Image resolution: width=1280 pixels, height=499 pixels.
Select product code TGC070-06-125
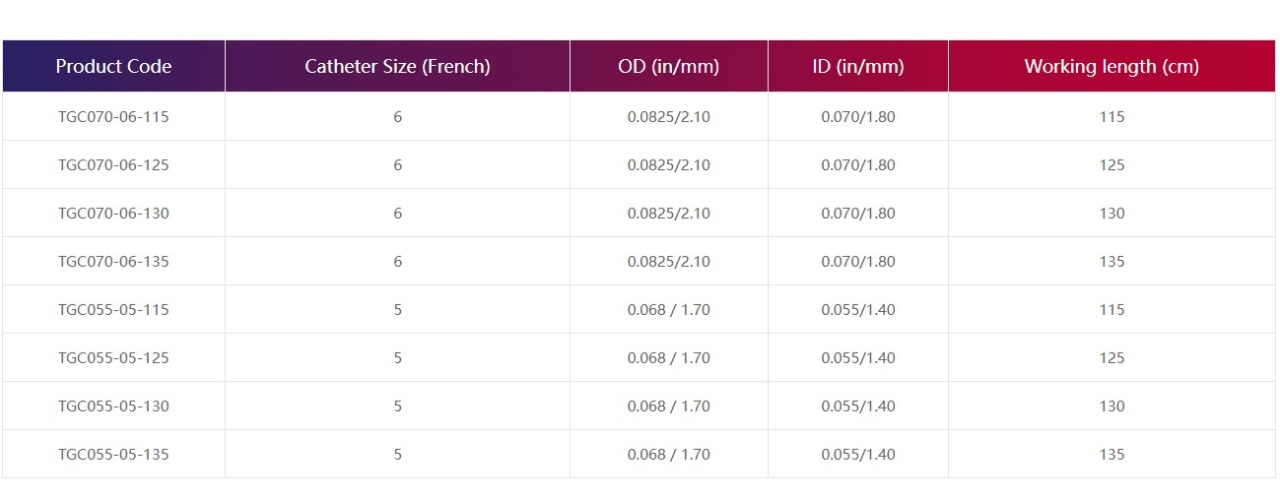pos(113,165)
